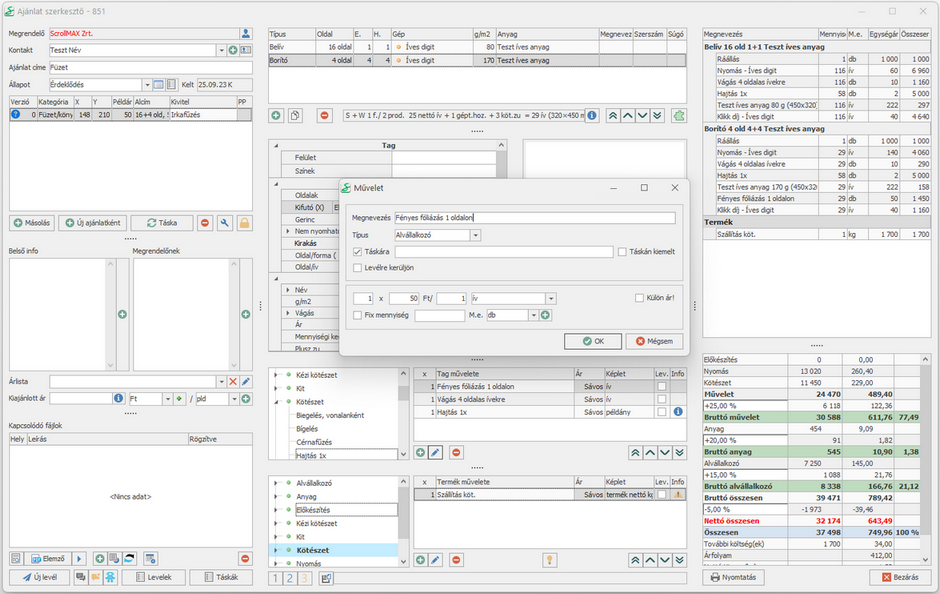Open the Állapot dropdown list

(146, 85)
